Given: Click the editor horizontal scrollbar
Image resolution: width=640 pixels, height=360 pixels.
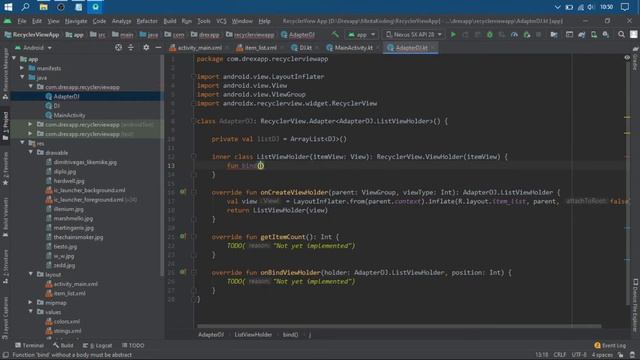Looking at the screenshot, I should (x=399, y=326).
